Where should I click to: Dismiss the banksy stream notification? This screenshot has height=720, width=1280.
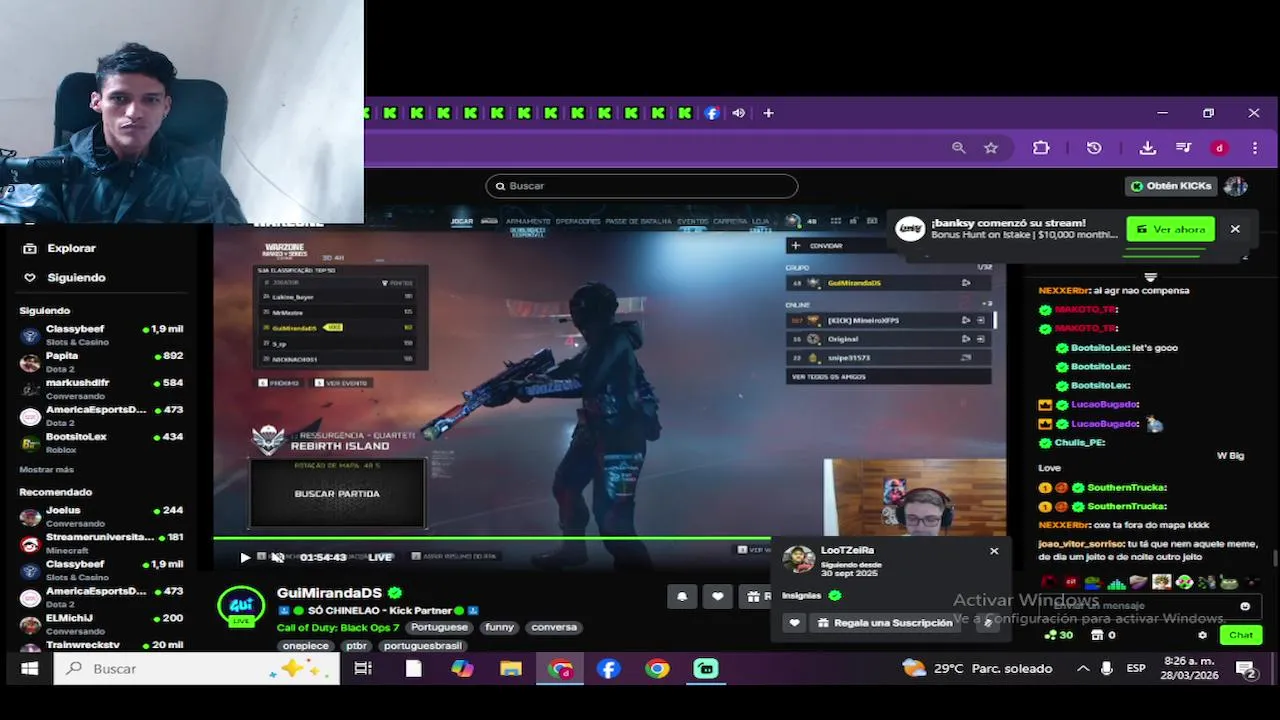coord(1235,229)
